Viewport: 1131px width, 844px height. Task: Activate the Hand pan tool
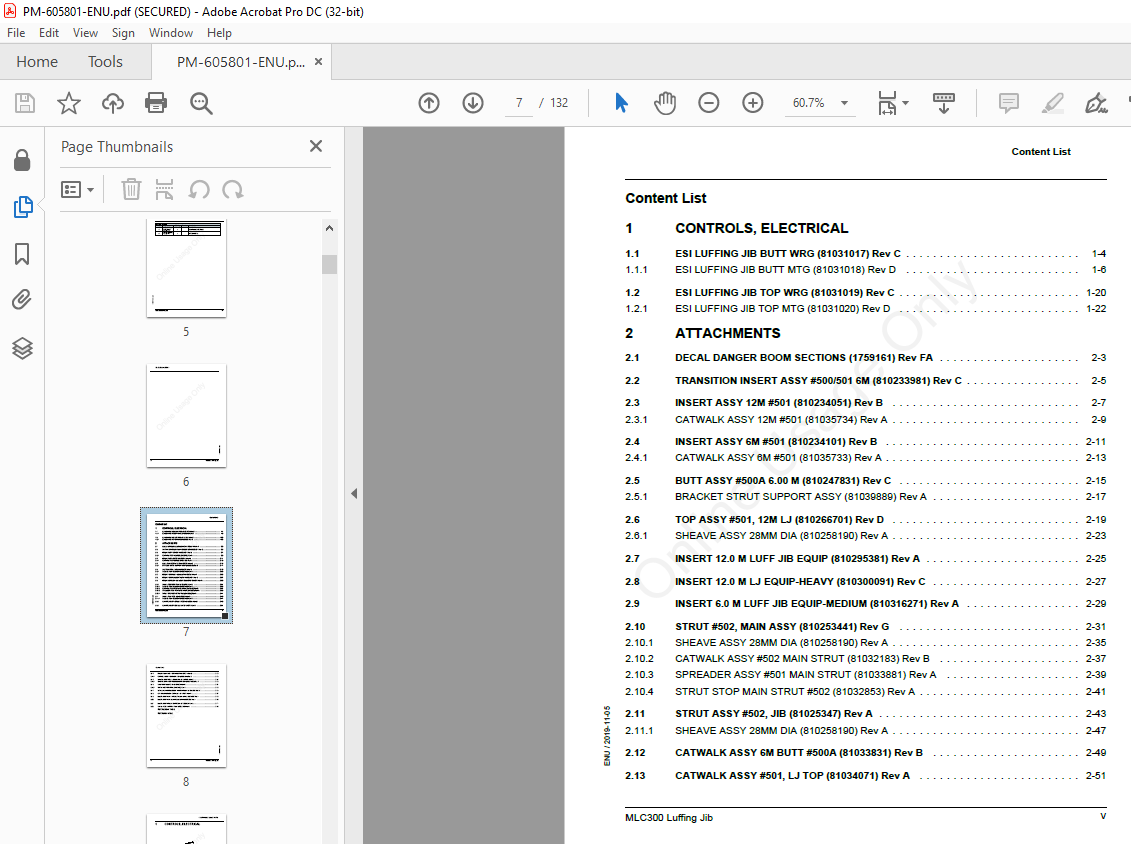point(664,103)
